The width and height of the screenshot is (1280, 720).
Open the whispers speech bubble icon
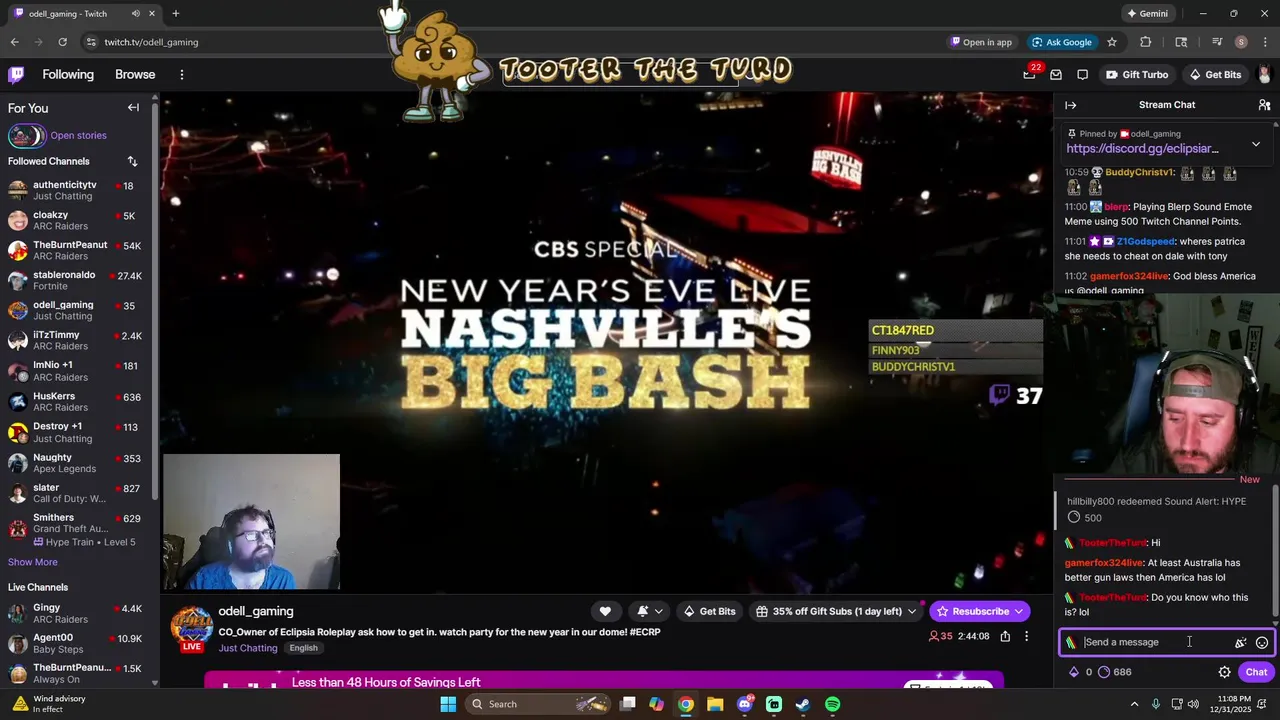tap(1082, 75)
